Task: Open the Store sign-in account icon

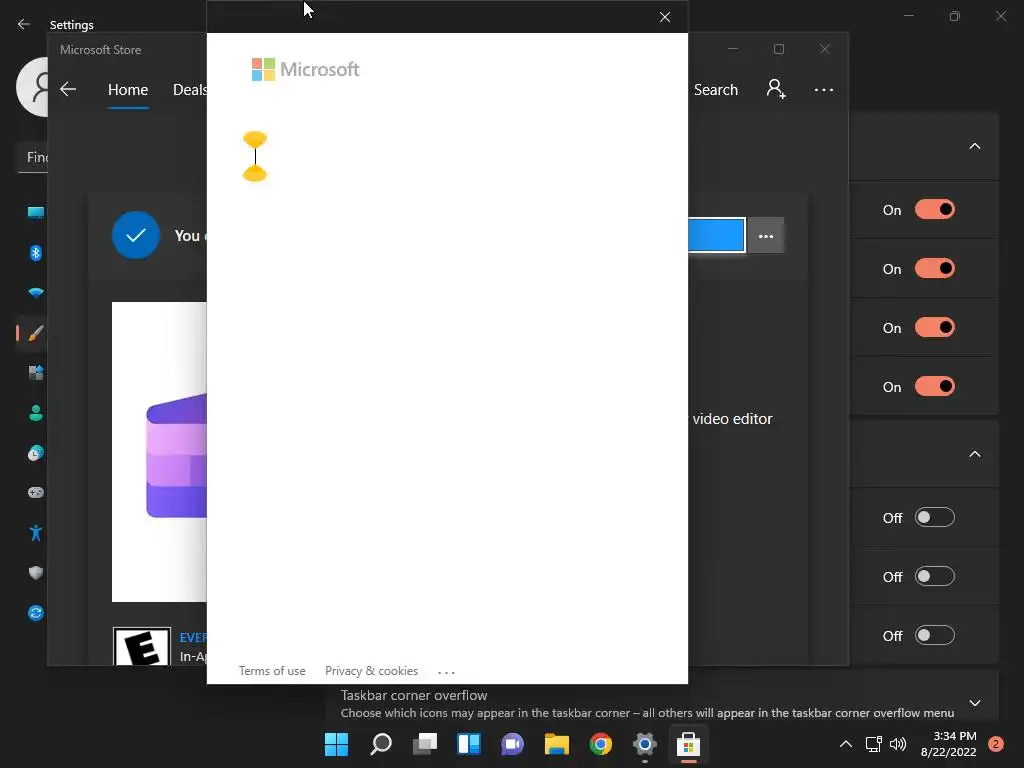Action: pyautogui.click(x=776, y=89)
